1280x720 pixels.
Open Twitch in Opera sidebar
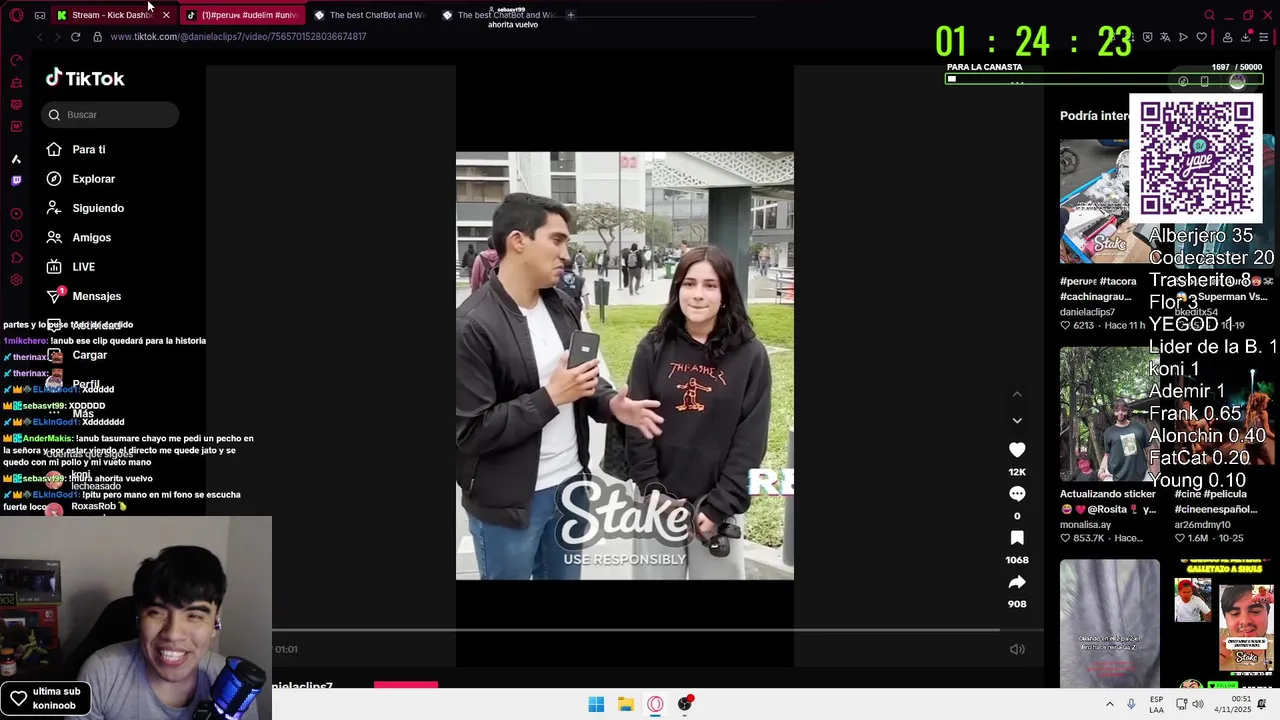coord(16,181)
